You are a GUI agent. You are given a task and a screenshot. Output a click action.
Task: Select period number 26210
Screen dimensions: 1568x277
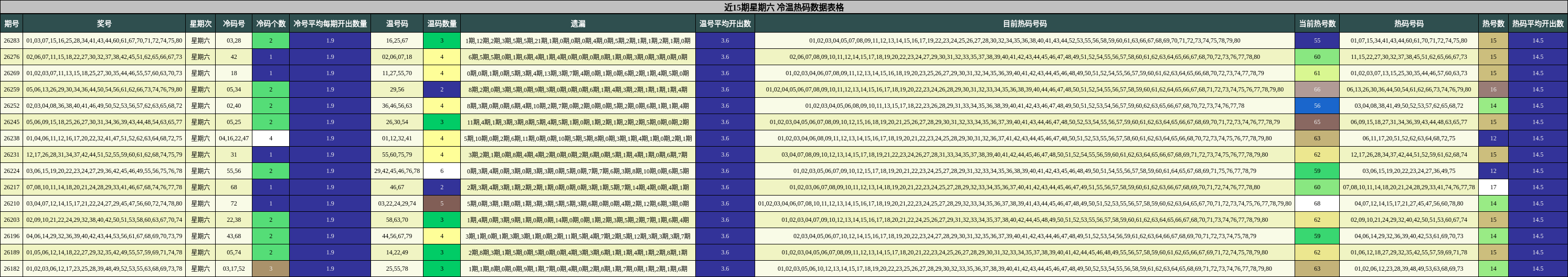click(12, 203)
